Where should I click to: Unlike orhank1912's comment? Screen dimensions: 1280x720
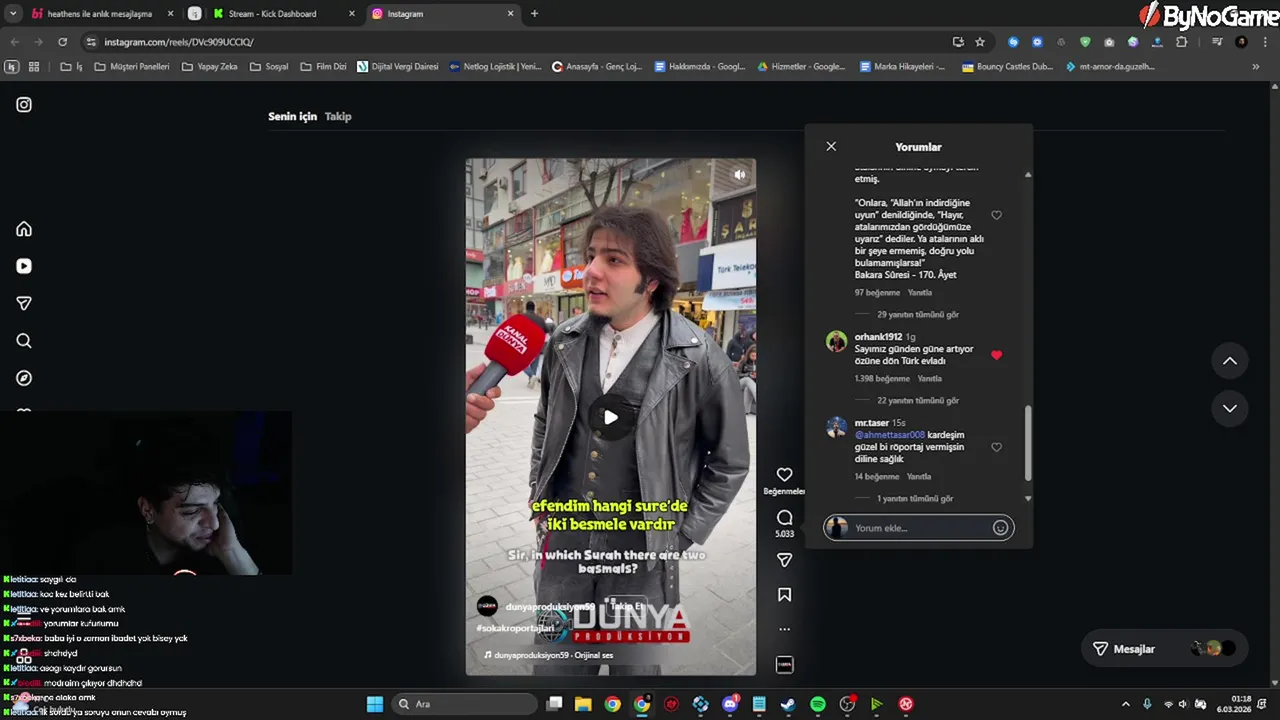click(x=996, y=355)
